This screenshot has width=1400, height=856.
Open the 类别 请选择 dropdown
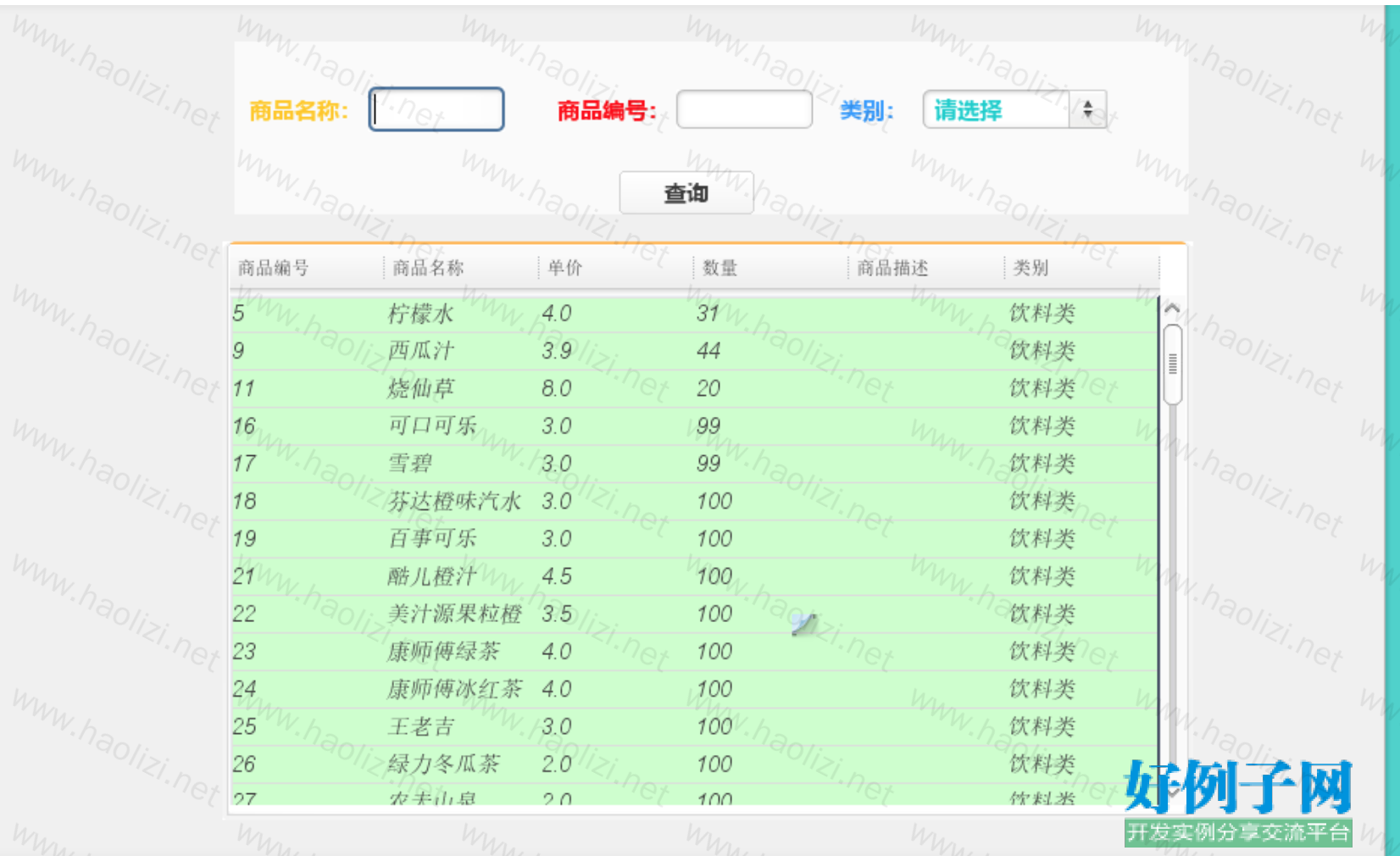tap(1014, 109)
